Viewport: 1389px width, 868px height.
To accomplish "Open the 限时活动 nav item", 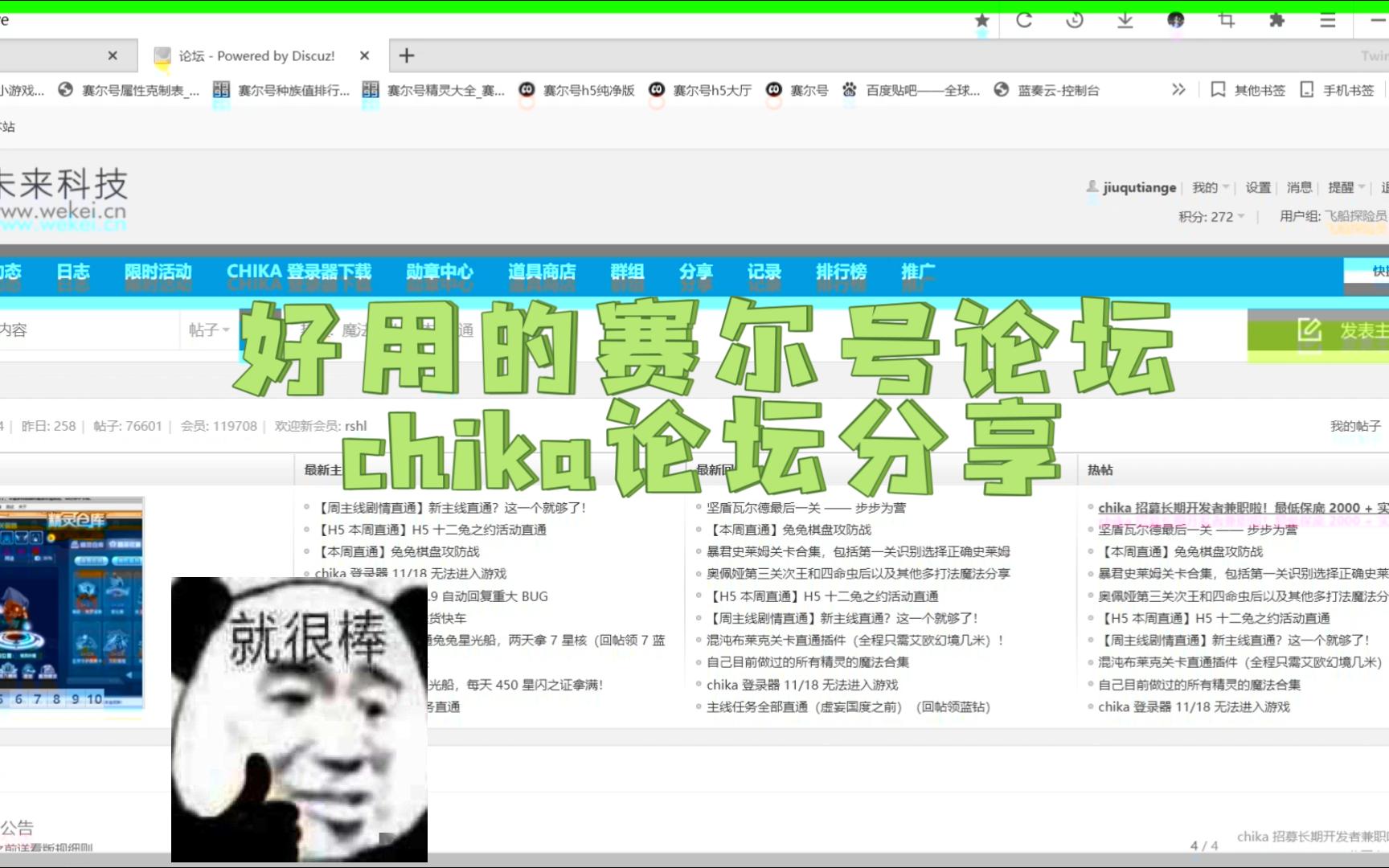I will (158, 272).
